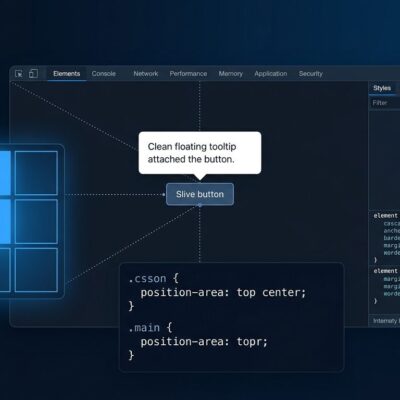The image size is (400, 400).
Task: Click the '.csson {' selector text
Action: pyautogui.click(x=154, y=278)
